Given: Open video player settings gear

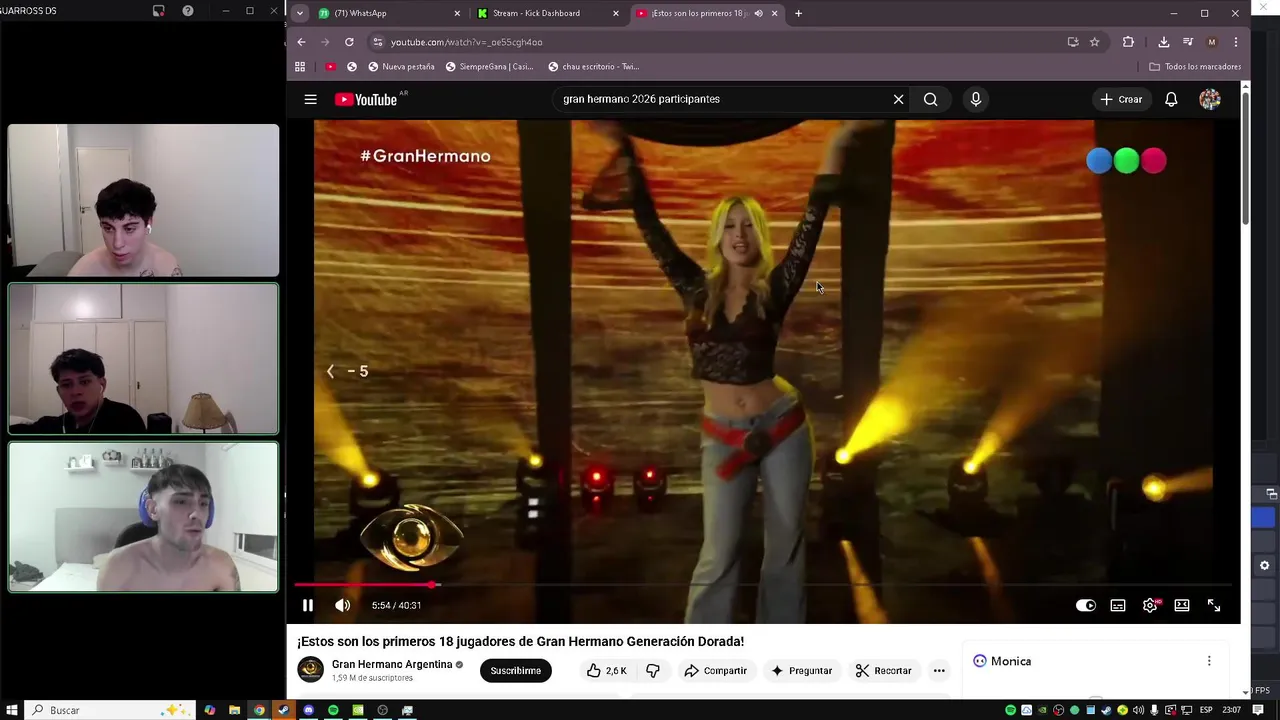Looking at the screenshot, I should pyautogui.click(x=1150, y=605).
